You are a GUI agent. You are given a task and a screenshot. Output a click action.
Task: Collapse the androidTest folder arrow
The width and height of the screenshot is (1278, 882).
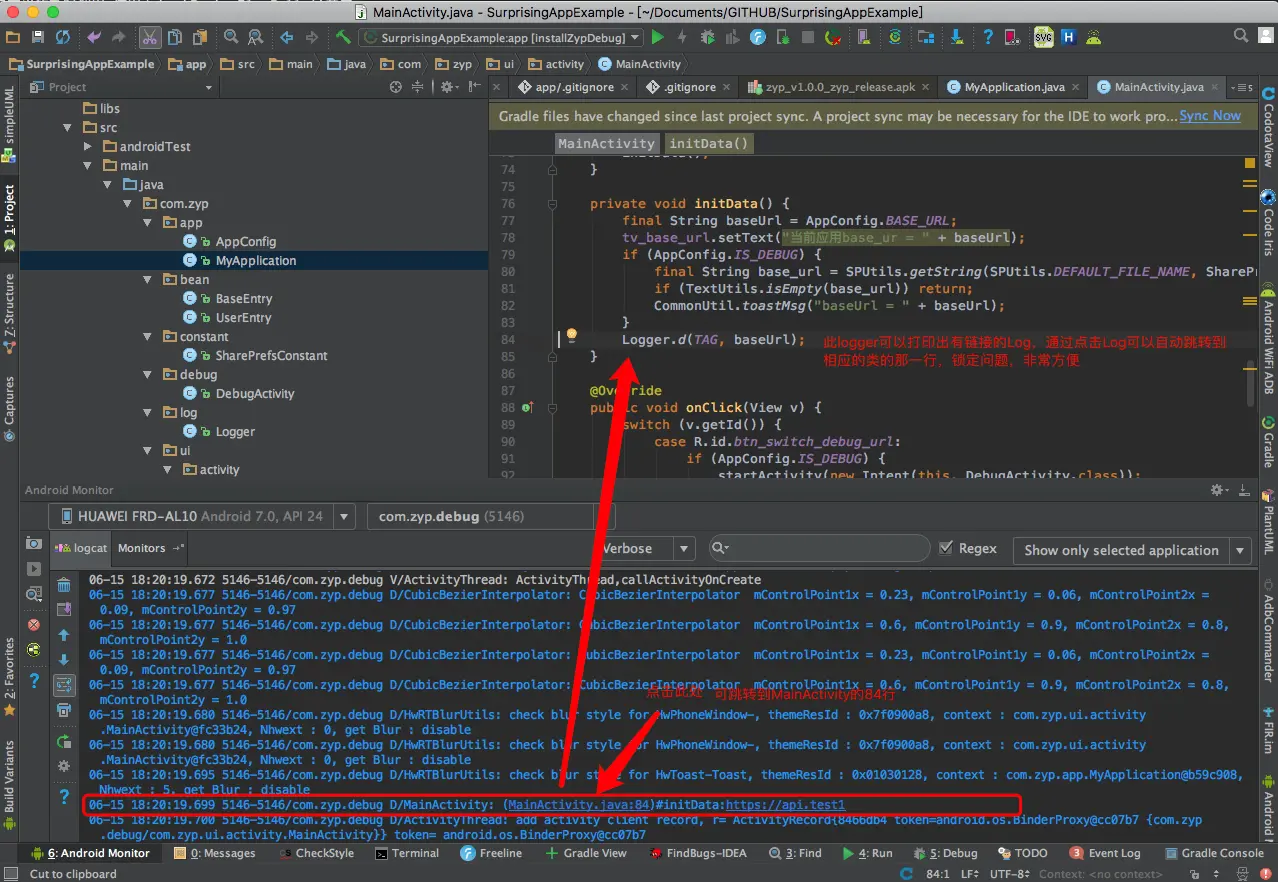coord(88,146)
